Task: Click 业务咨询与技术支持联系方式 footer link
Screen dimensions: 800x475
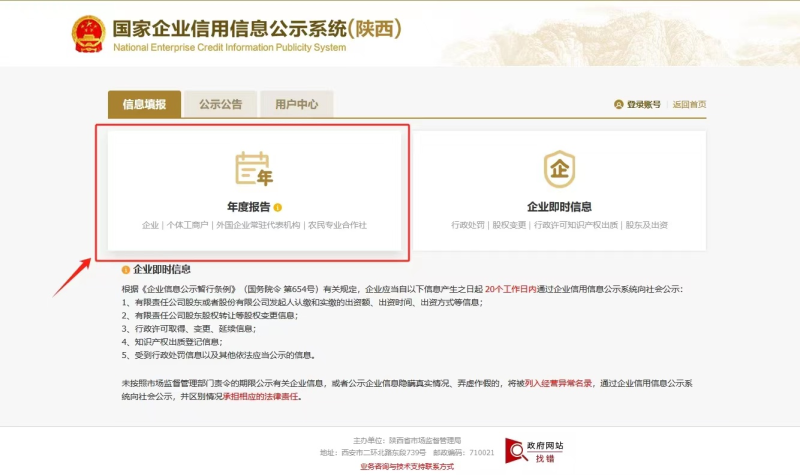Action: 407,466
